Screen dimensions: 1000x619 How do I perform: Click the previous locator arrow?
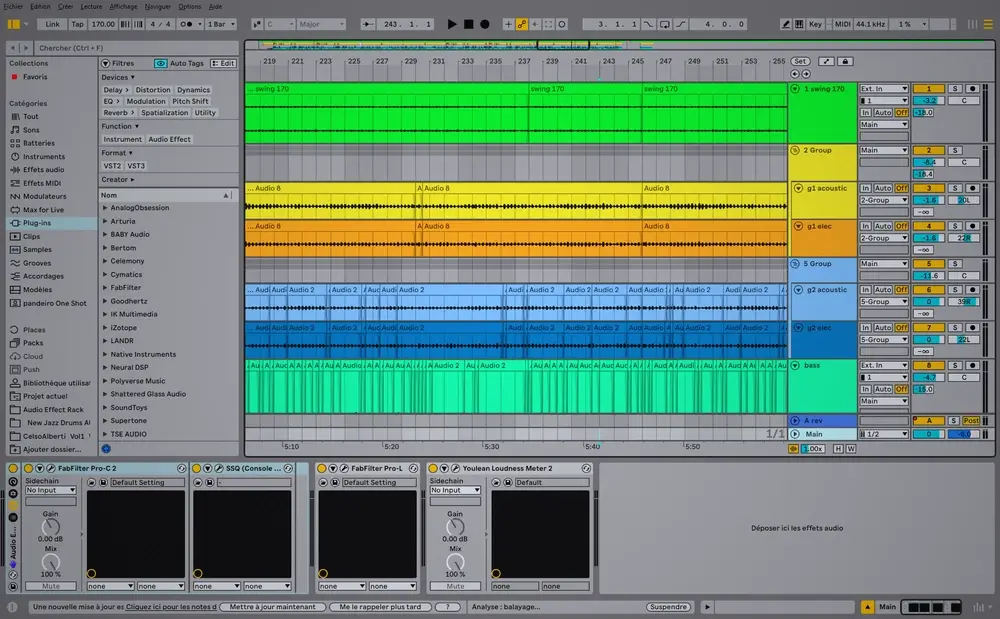[x=795, y=74]
